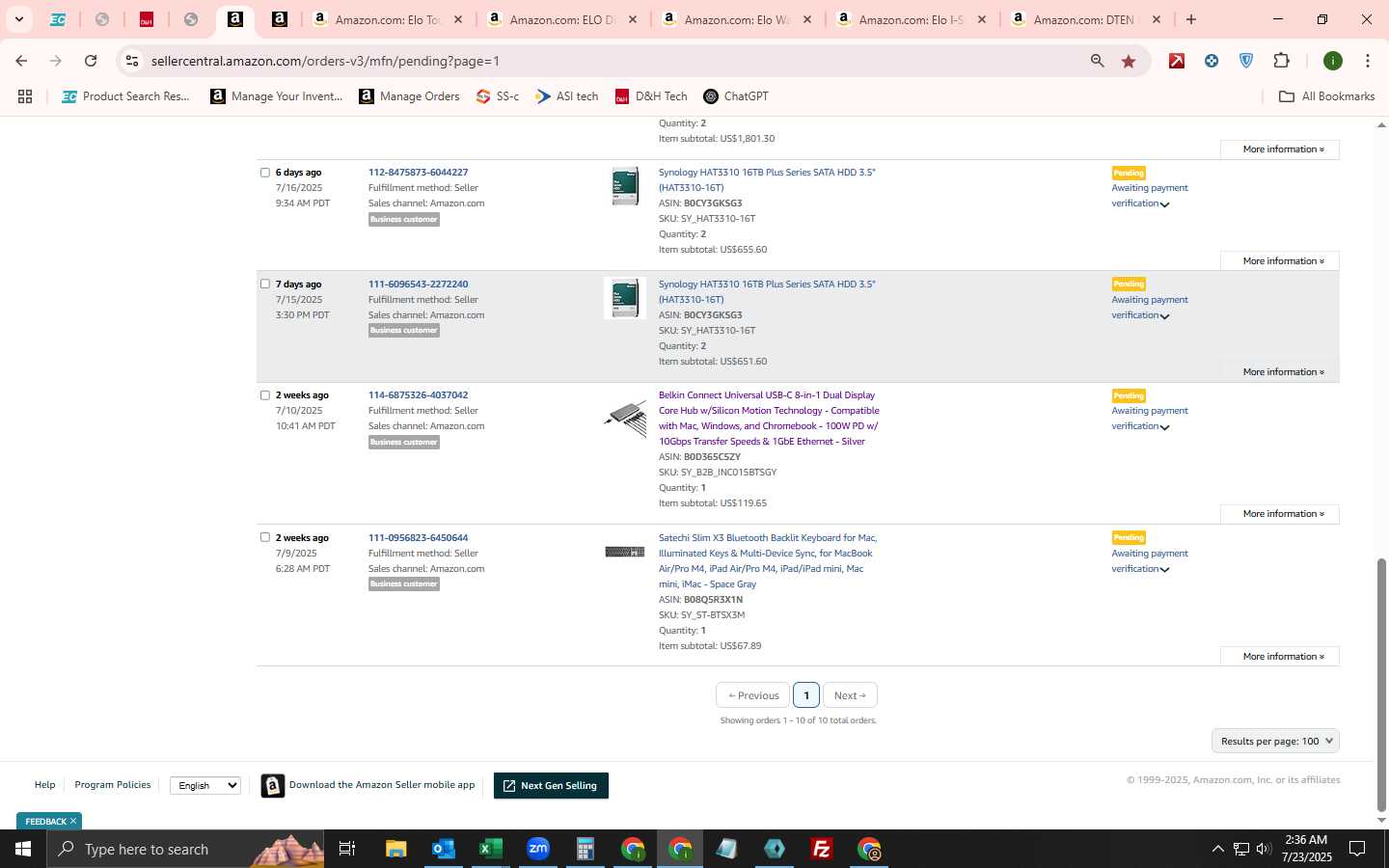The image size is (1389, 868).
Task: Open the Extensions puzzle-piece menu
Action: point(1281,61)
